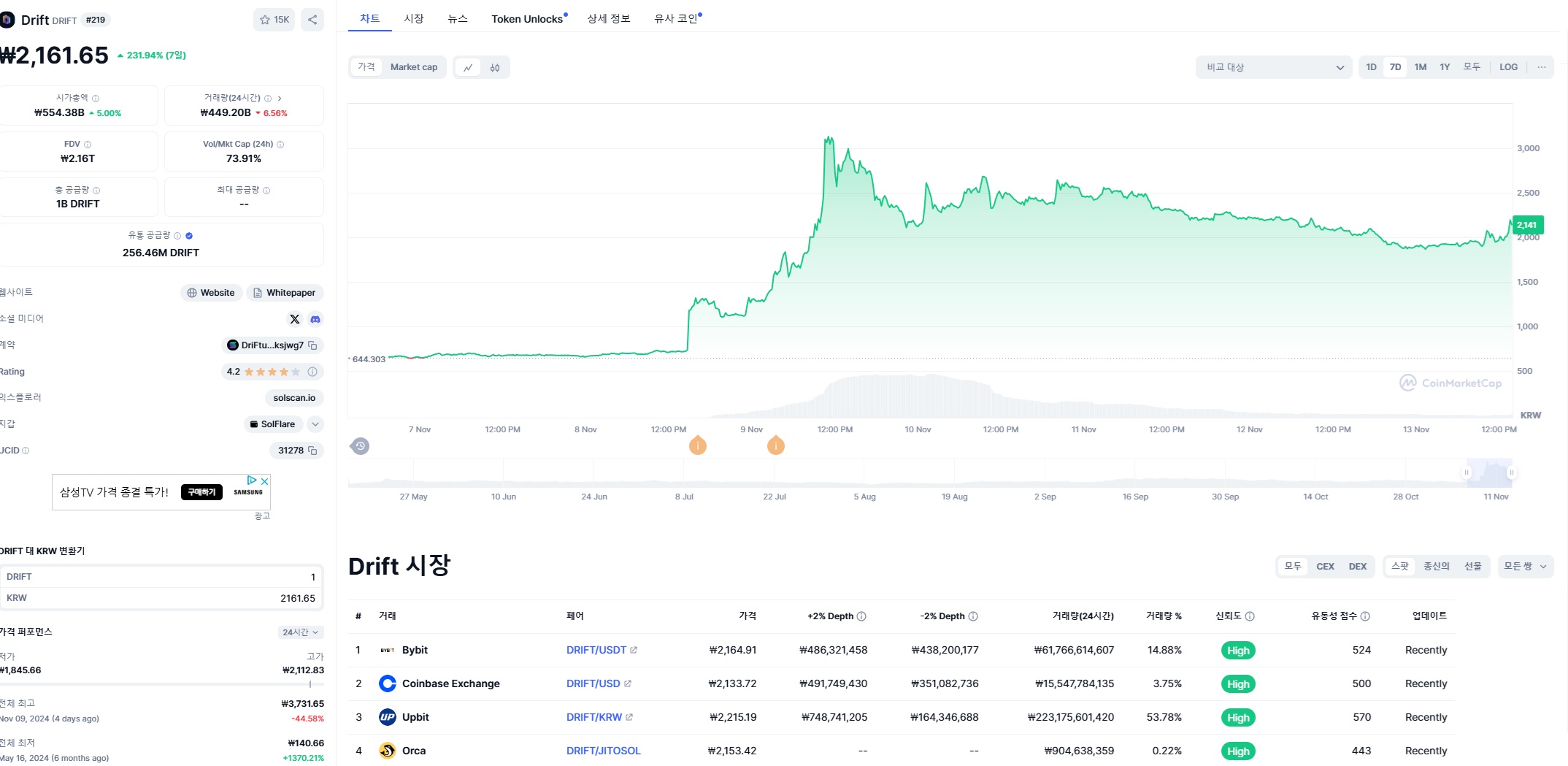The width and height of the screenshot is (1568, 766).
Task: Add Drift to watchlist with star button
Action: point(274,20)
